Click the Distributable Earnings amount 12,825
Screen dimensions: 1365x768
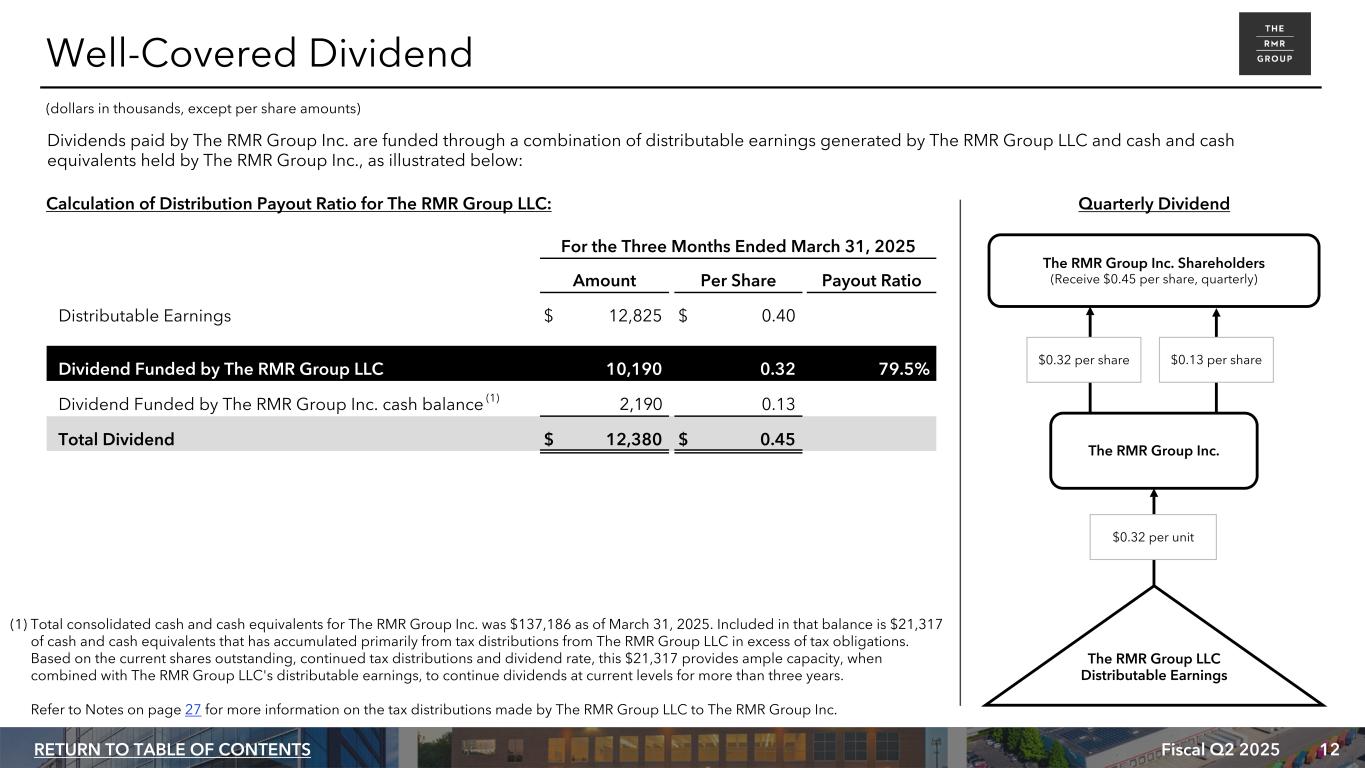click(635, 316)
